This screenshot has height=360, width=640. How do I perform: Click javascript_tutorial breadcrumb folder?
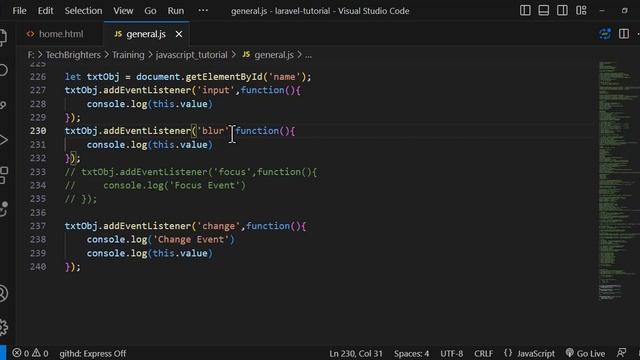tap(191, 55)
